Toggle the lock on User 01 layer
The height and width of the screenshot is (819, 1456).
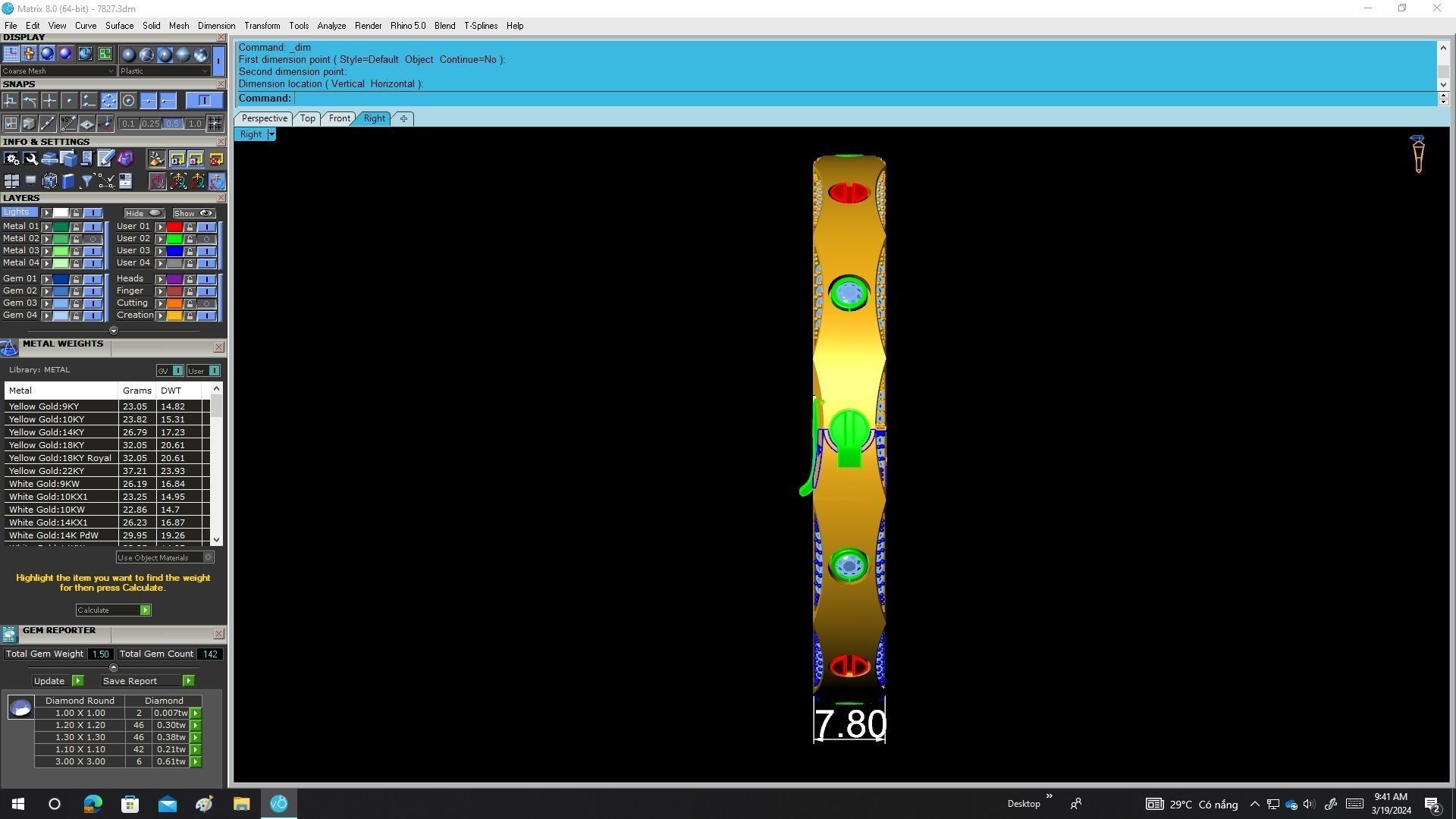tap(190, 227)
